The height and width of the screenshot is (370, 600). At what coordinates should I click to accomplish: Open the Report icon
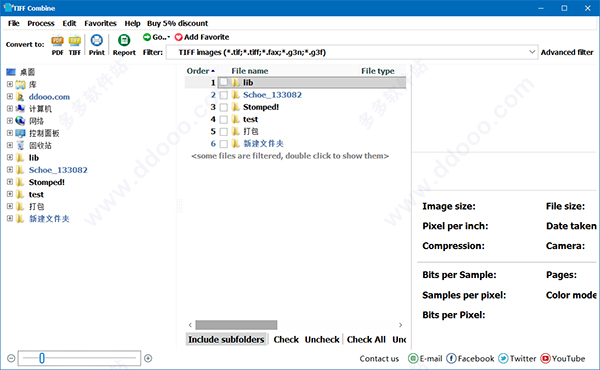click(124, 40)
